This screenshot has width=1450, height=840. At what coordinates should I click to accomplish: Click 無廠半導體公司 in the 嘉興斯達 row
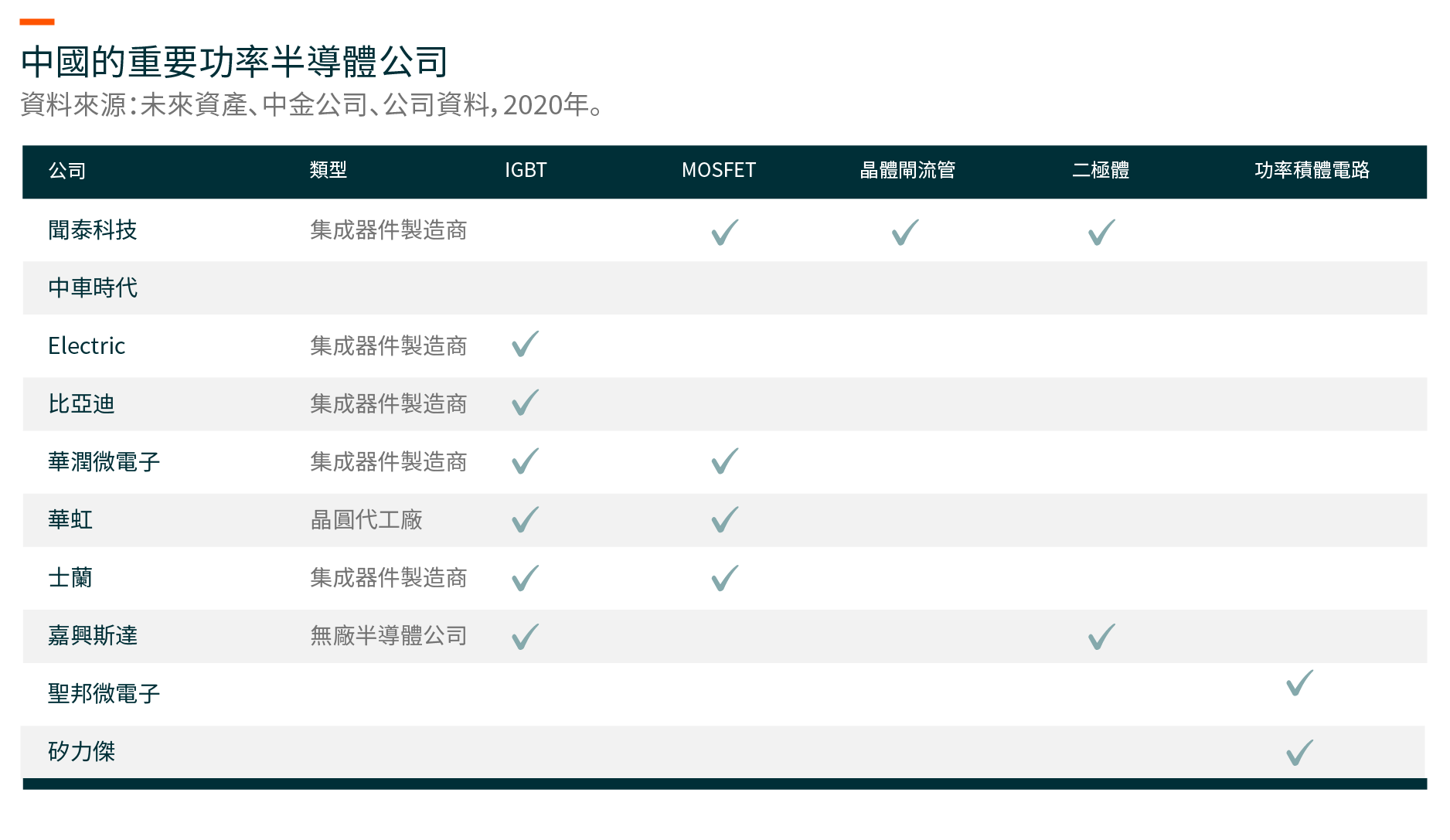point(389,636)
